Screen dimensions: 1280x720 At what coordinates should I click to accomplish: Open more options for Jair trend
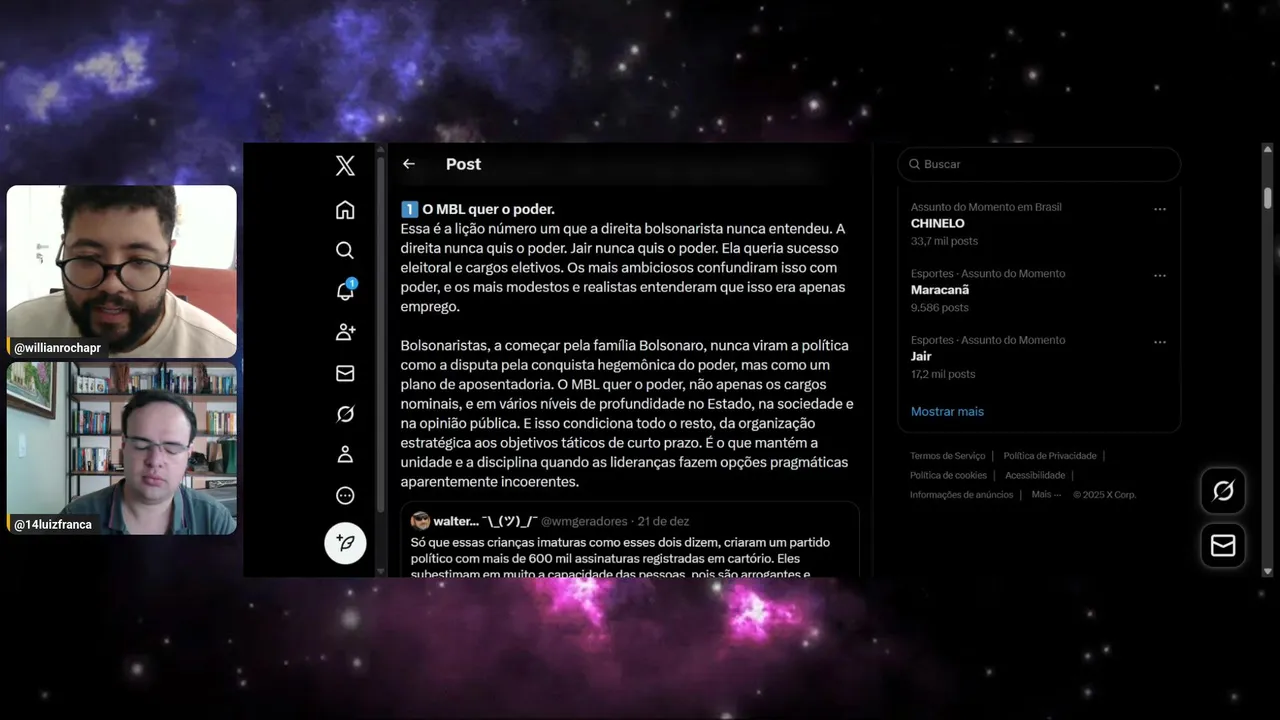click(x=1160, y=342)
